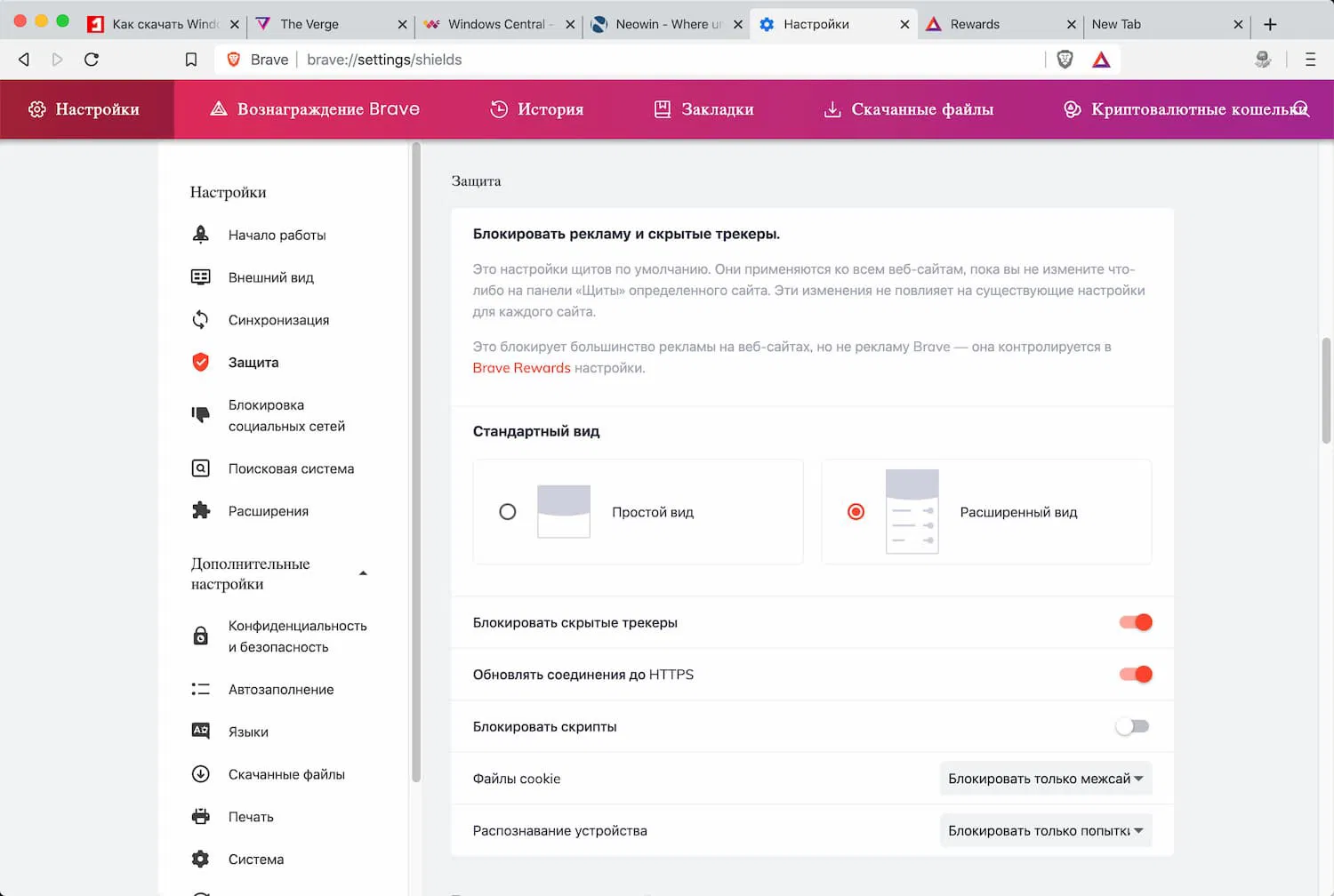The width and height of the screenshot is (1334, 896).
Task: Click the rocket icon for Начало работы
Action: coord(201,234)
